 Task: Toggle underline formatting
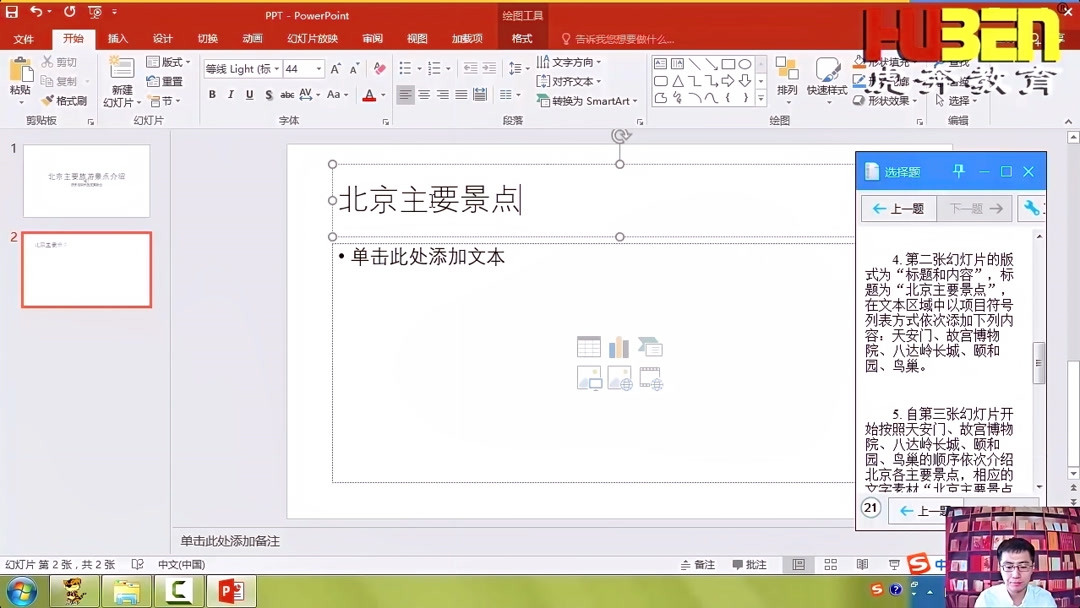click(x=250, y=92)
